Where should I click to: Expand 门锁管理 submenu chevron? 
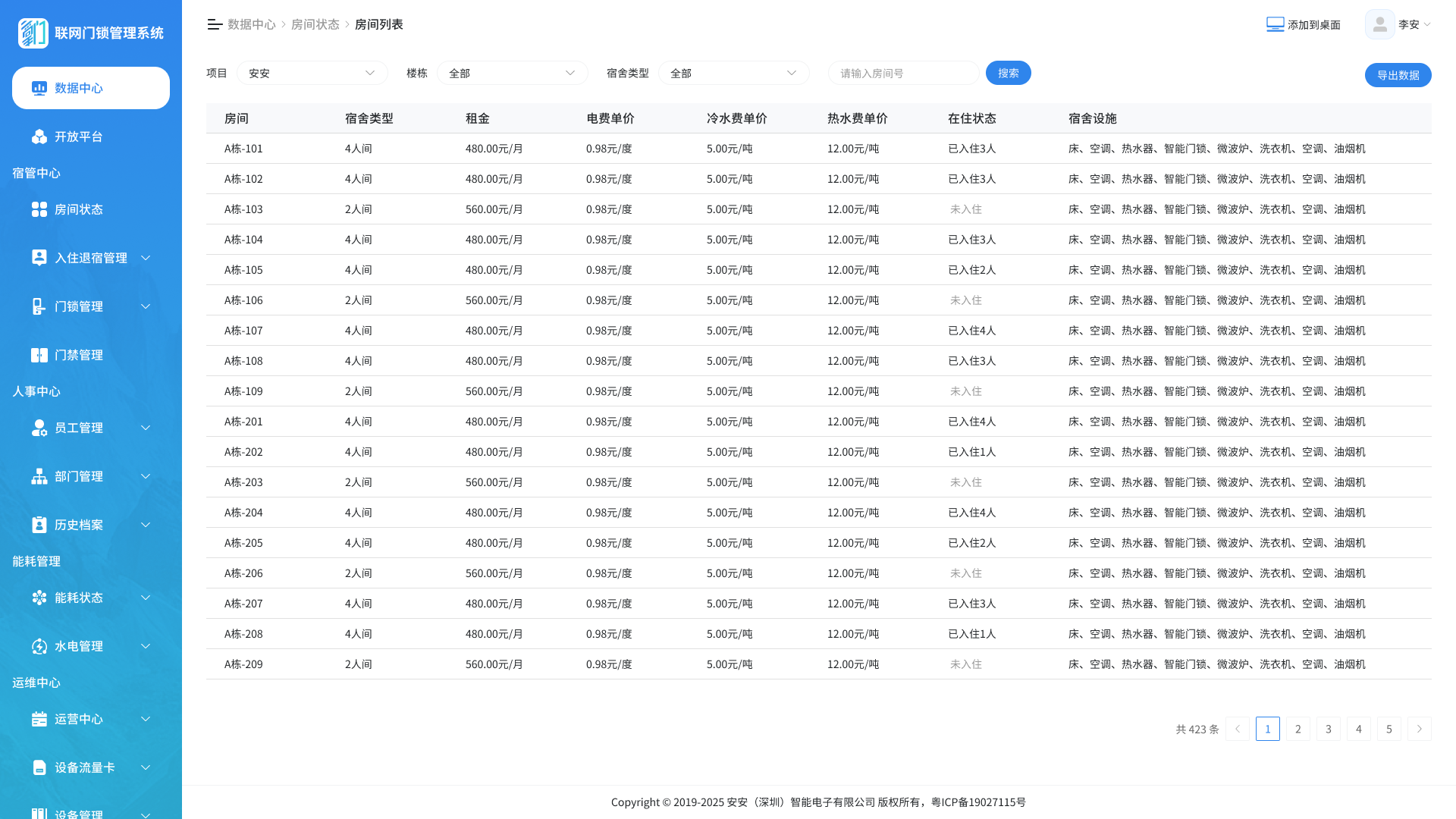click(x=146, y=306)
